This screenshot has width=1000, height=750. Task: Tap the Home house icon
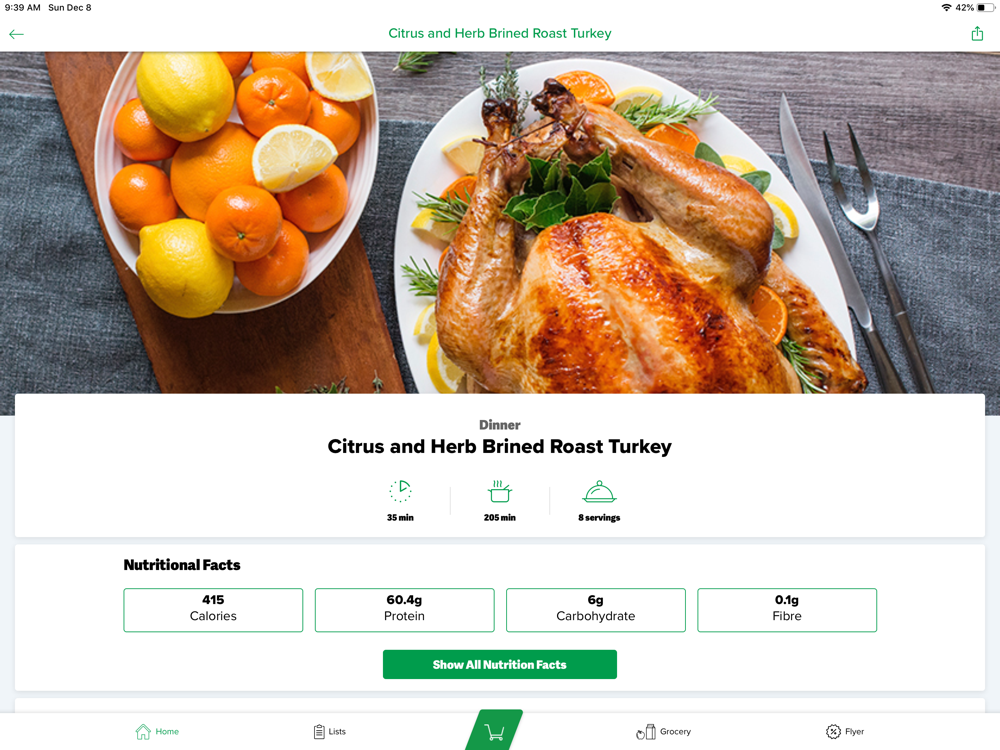(x=143, y=732)
